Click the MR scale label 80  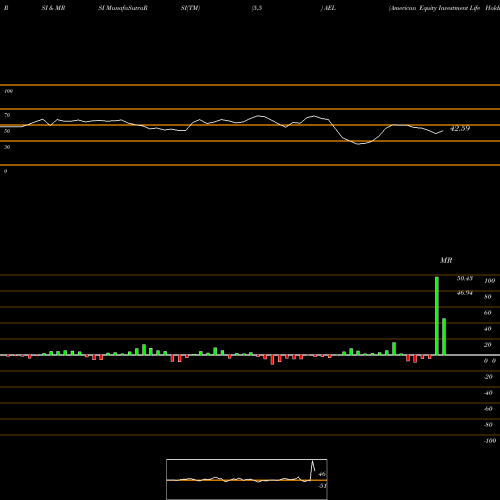pos(488,297)
